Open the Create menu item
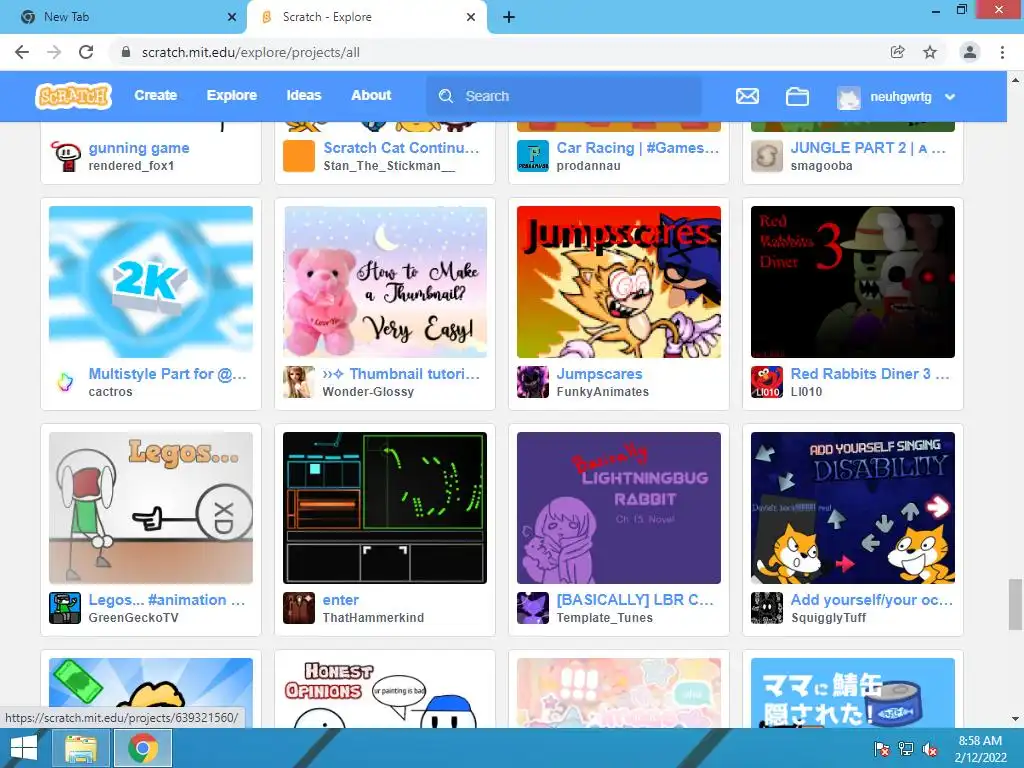The width and height of the screenshot is (1024, 768). click(x=155, y=95)
